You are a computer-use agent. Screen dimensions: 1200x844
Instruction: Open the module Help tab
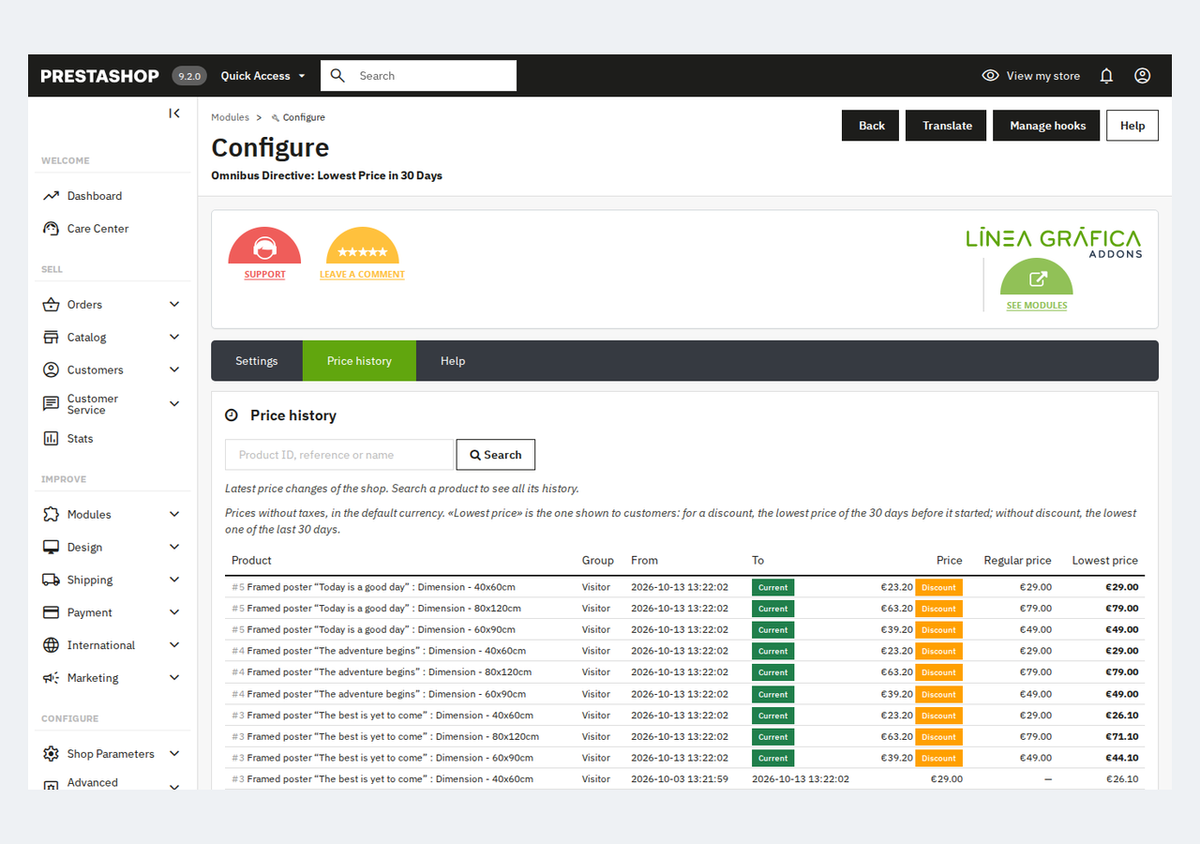453,361
